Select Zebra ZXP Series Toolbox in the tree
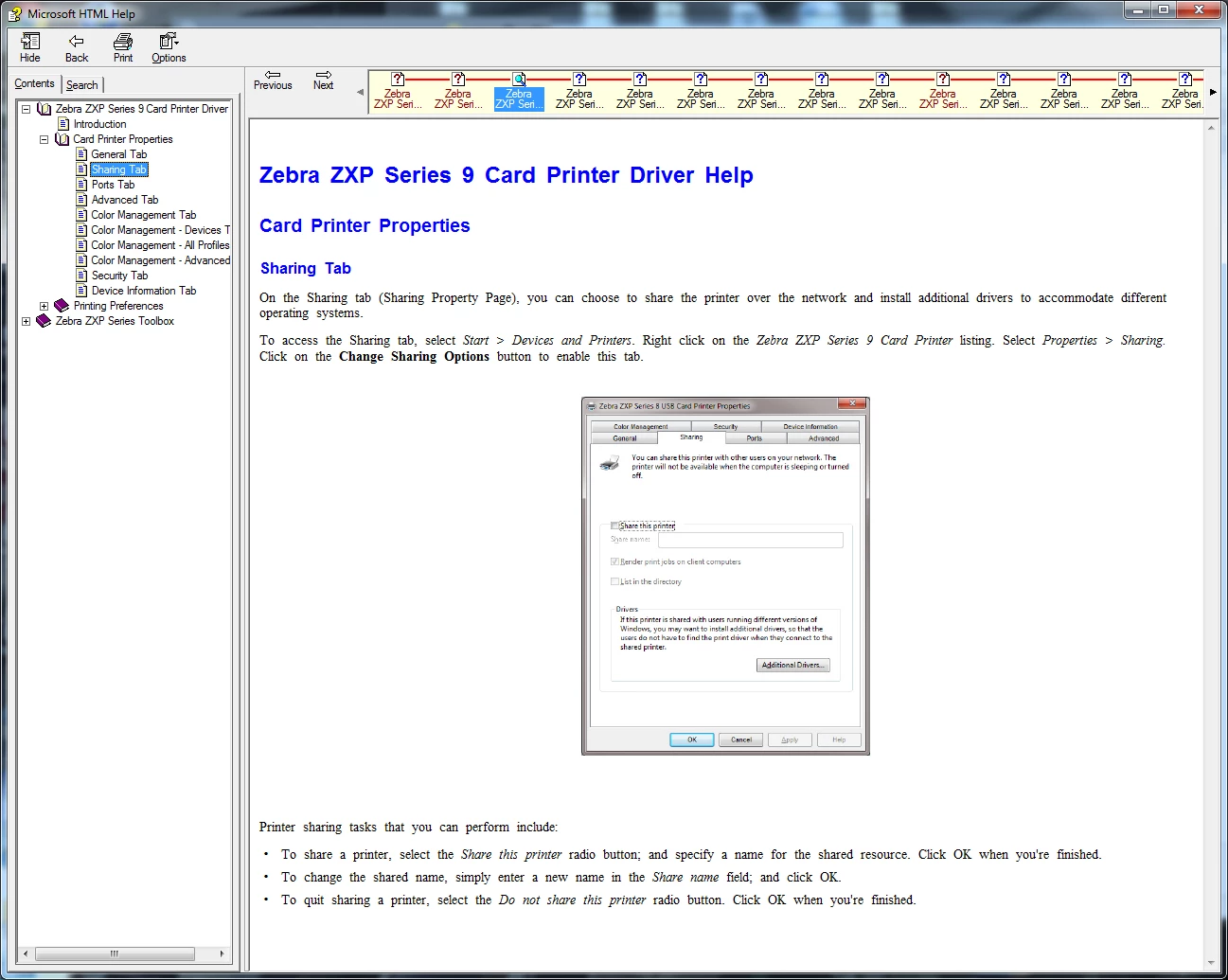This screenshot has height=980, width=1228. (x=115, y=321)
